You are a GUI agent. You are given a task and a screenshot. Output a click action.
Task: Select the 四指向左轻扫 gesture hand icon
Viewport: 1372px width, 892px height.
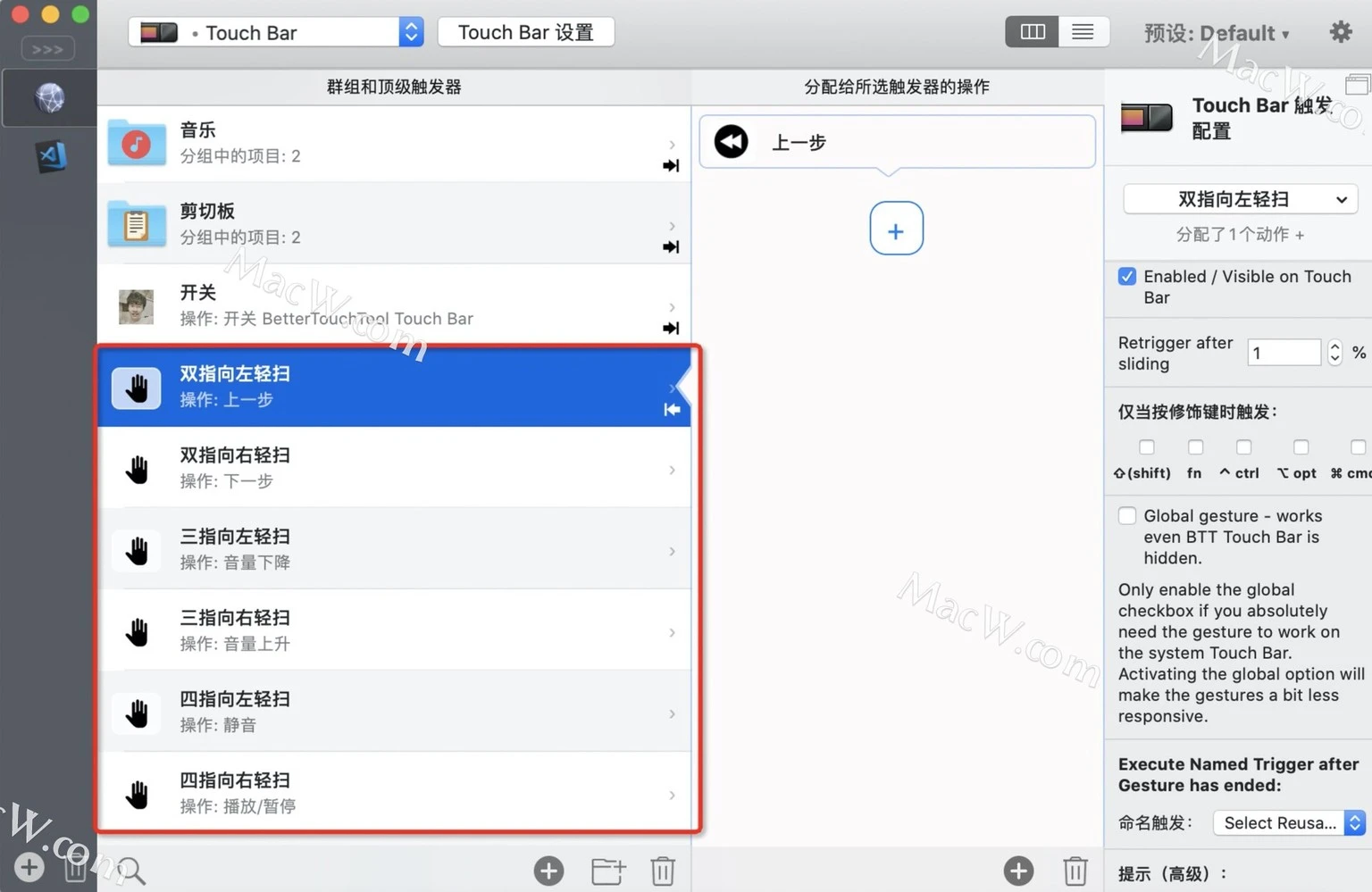click(x=137, y=713)
